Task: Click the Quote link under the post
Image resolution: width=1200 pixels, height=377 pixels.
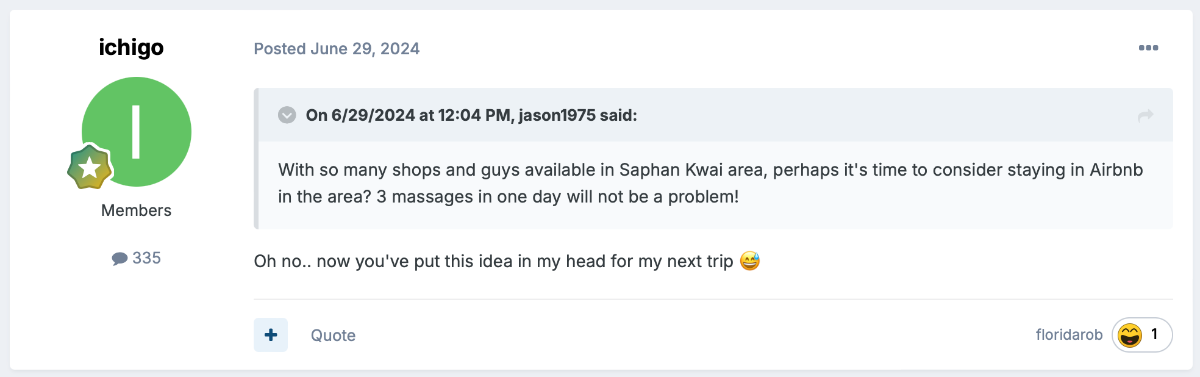Action: [x=333, y=335]
